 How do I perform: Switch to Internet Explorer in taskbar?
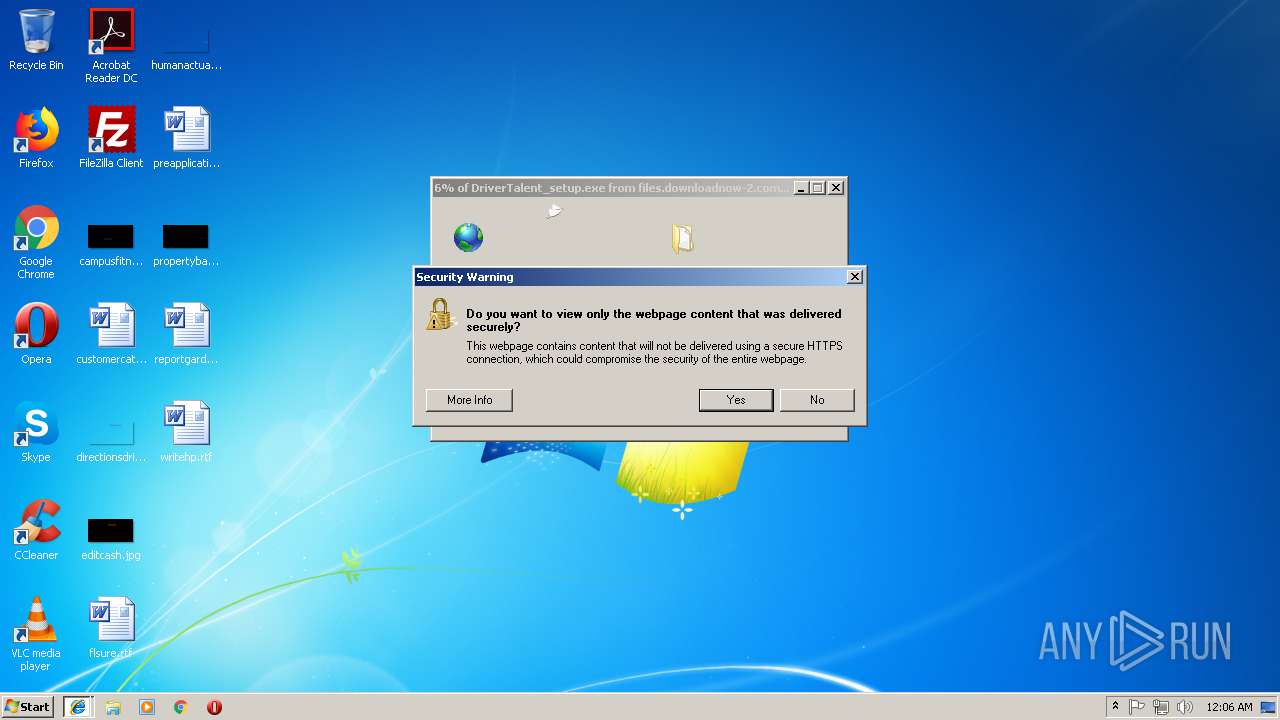77,707
